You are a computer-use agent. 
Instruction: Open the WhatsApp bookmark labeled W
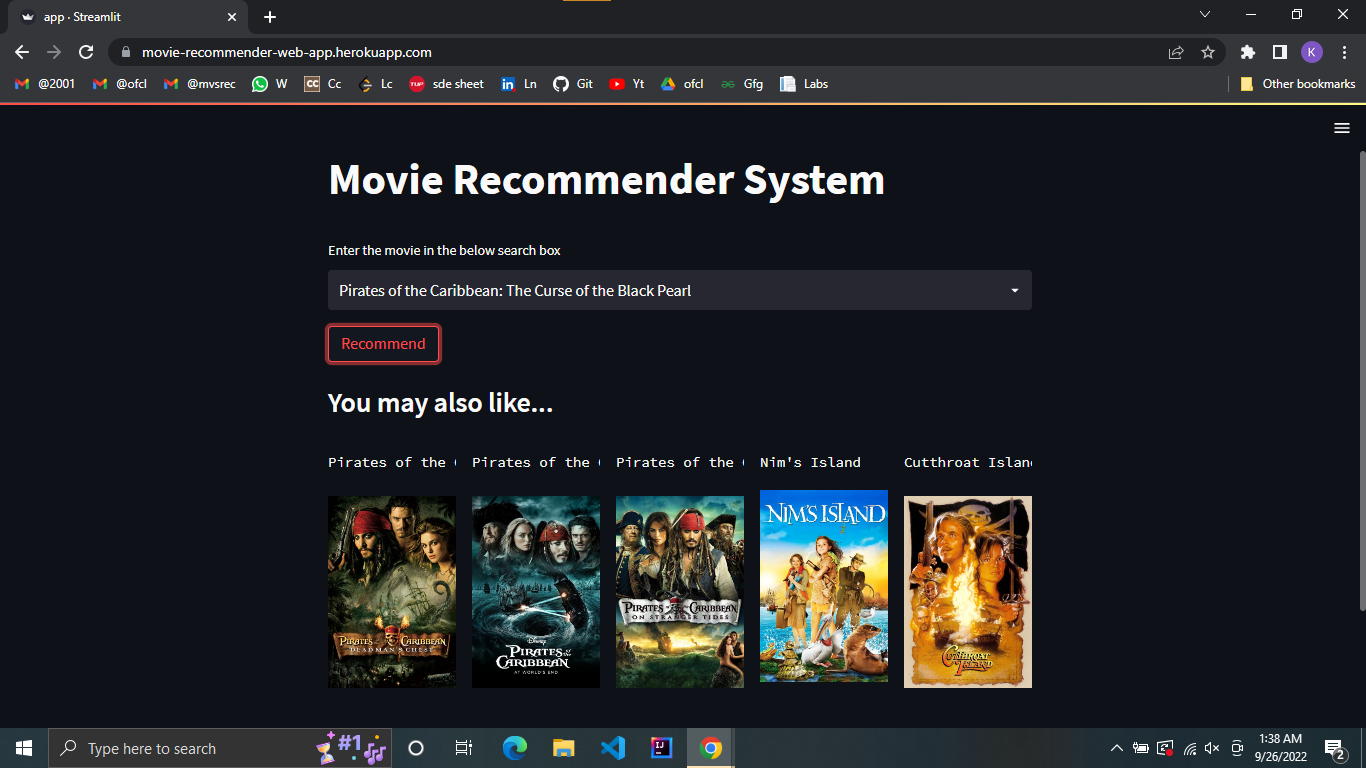point(269,84)
